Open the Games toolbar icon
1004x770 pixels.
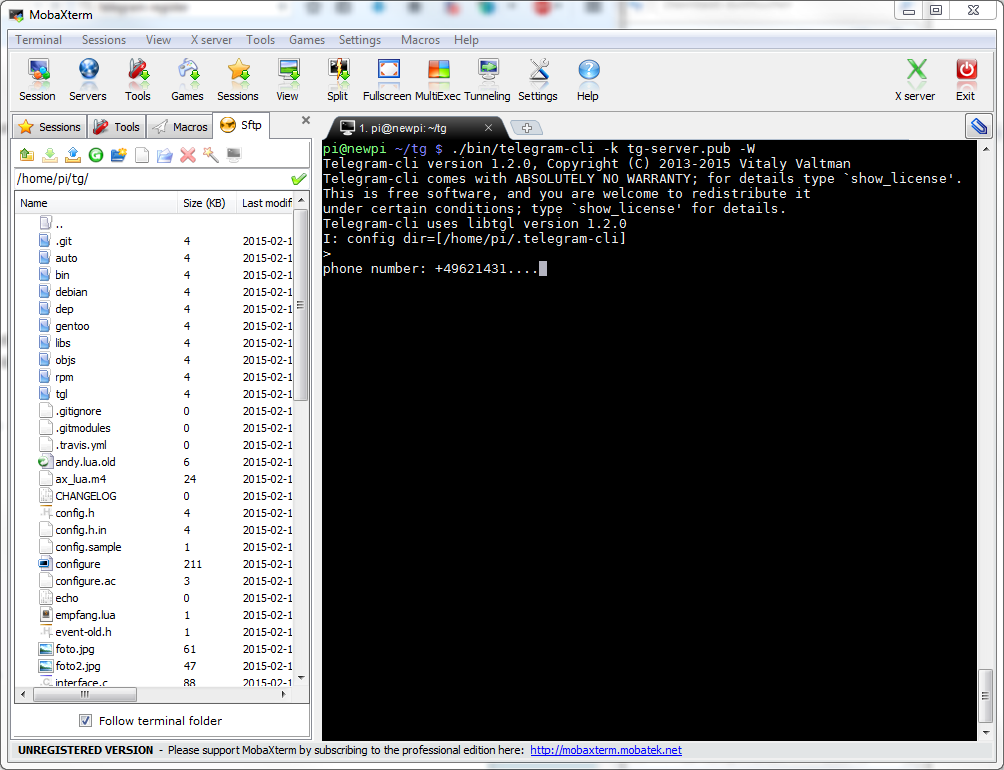pos(187,79)
